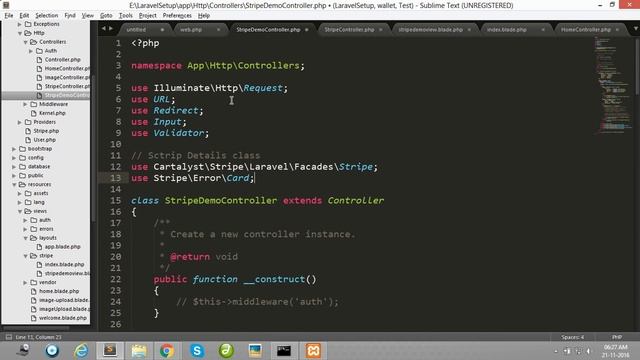The height and width of the screenshot is (360, 640).
Task: Click the previous tab arrow
Action: [x=103, y=29]
